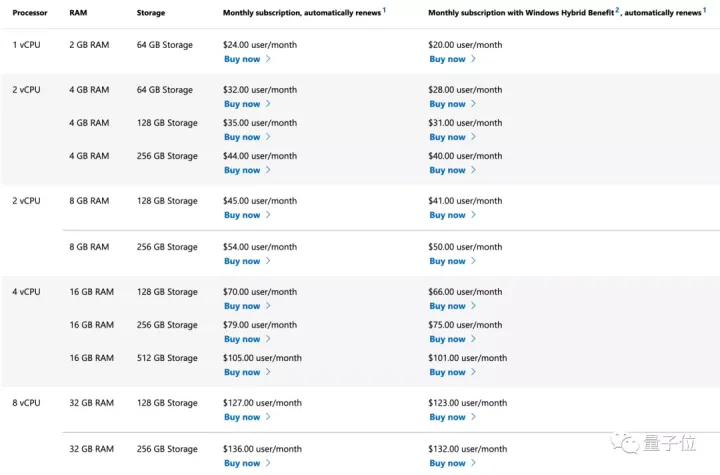
Task: Click the arrow after Buy now under $101.00
Action: 474,372
